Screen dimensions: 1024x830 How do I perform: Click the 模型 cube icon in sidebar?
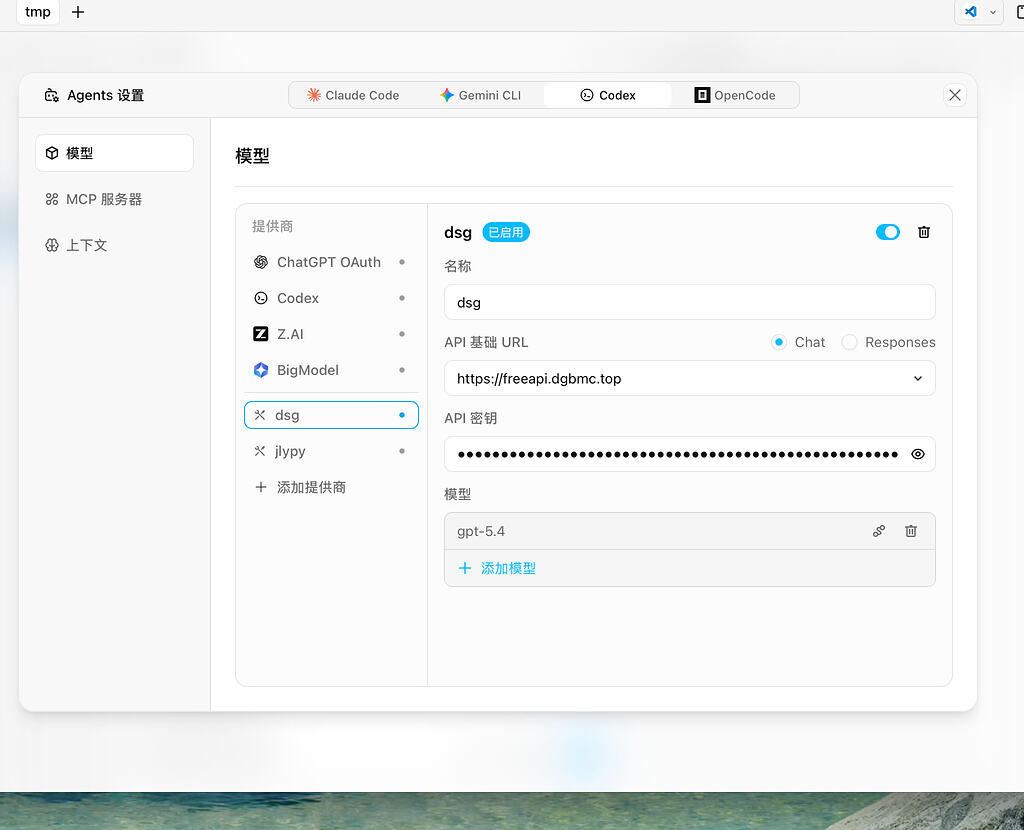(52, 153)
